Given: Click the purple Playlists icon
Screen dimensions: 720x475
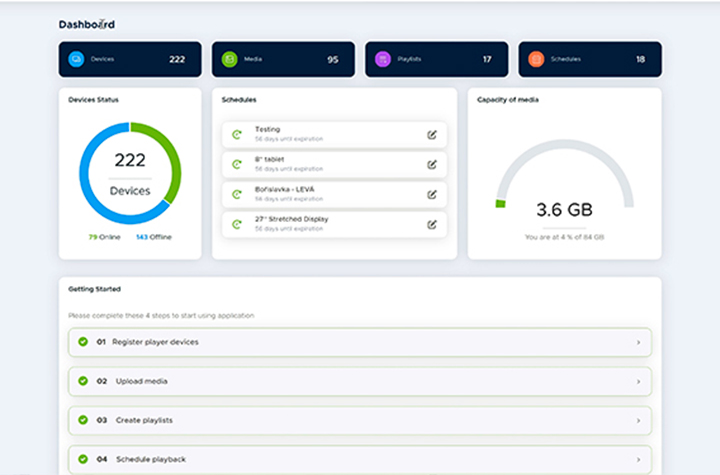Looking at the screenshot, I should point(382,60).
